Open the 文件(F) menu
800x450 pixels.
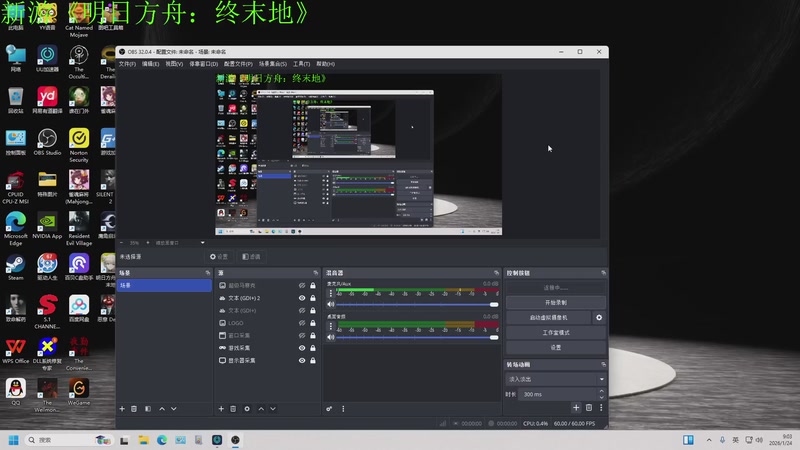[127, 64]
